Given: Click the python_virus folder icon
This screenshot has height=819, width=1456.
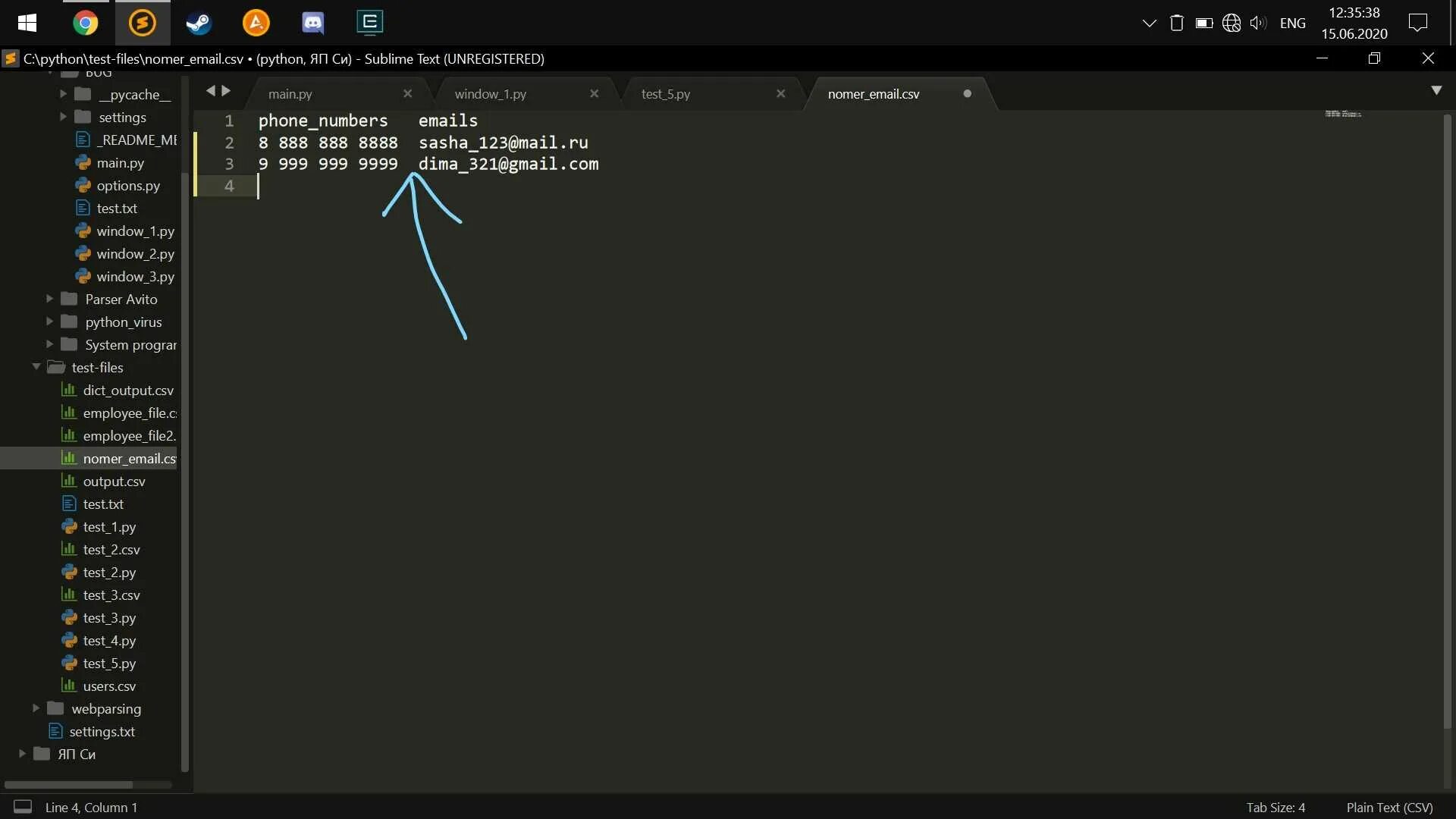Looking at the screenshot, I should click(69, 322).
